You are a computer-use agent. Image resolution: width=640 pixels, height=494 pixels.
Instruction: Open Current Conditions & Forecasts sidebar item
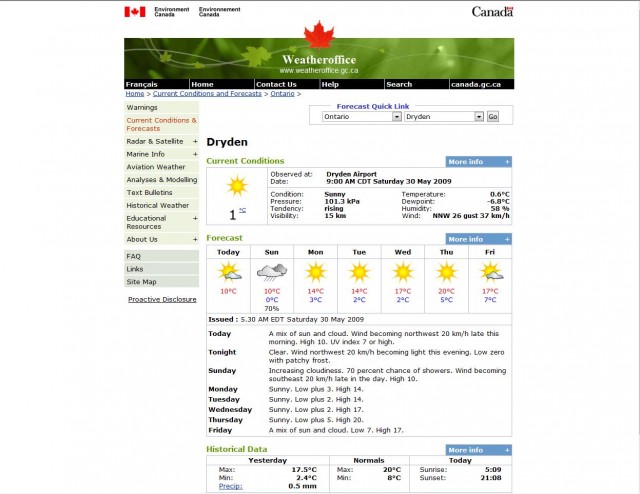pos(161,125)
